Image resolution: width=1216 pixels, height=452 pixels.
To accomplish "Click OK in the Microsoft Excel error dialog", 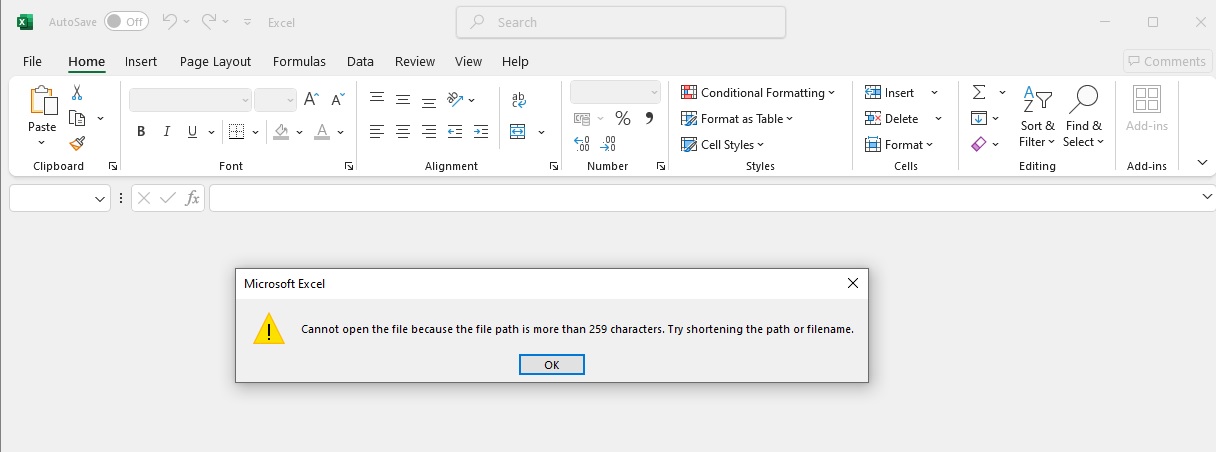I will [x=551, y=365].
